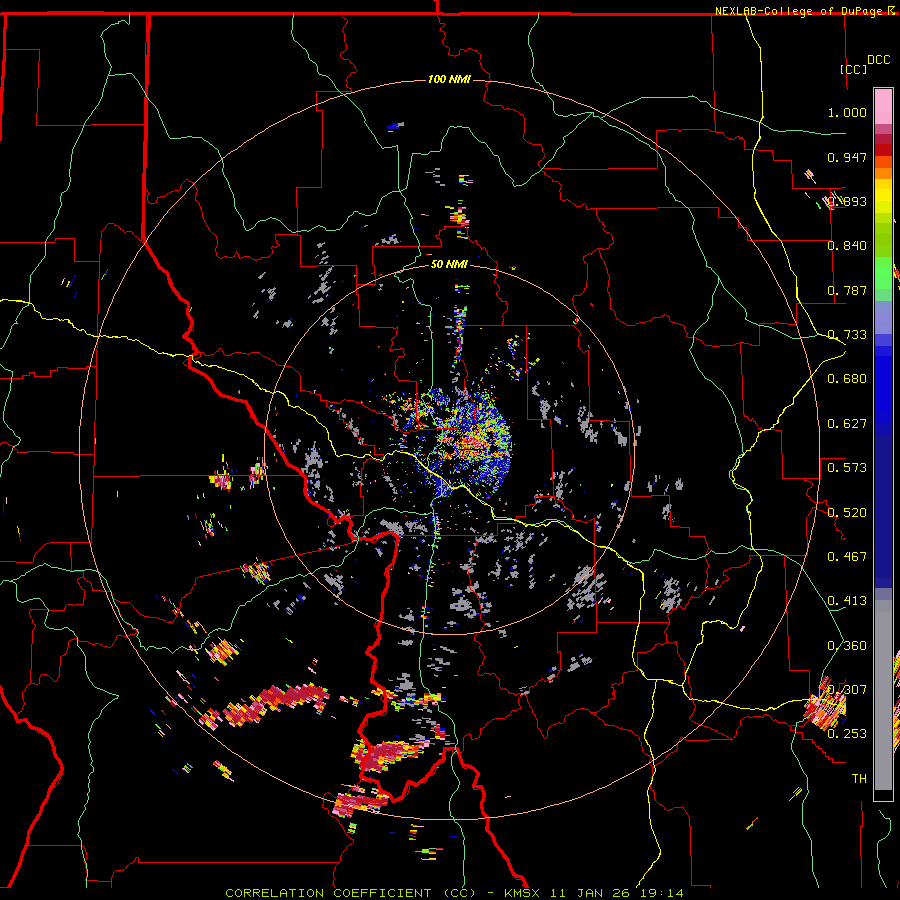Click the 100 NMI range ring label
Screen dimensions: 900x900
point(449,79)
